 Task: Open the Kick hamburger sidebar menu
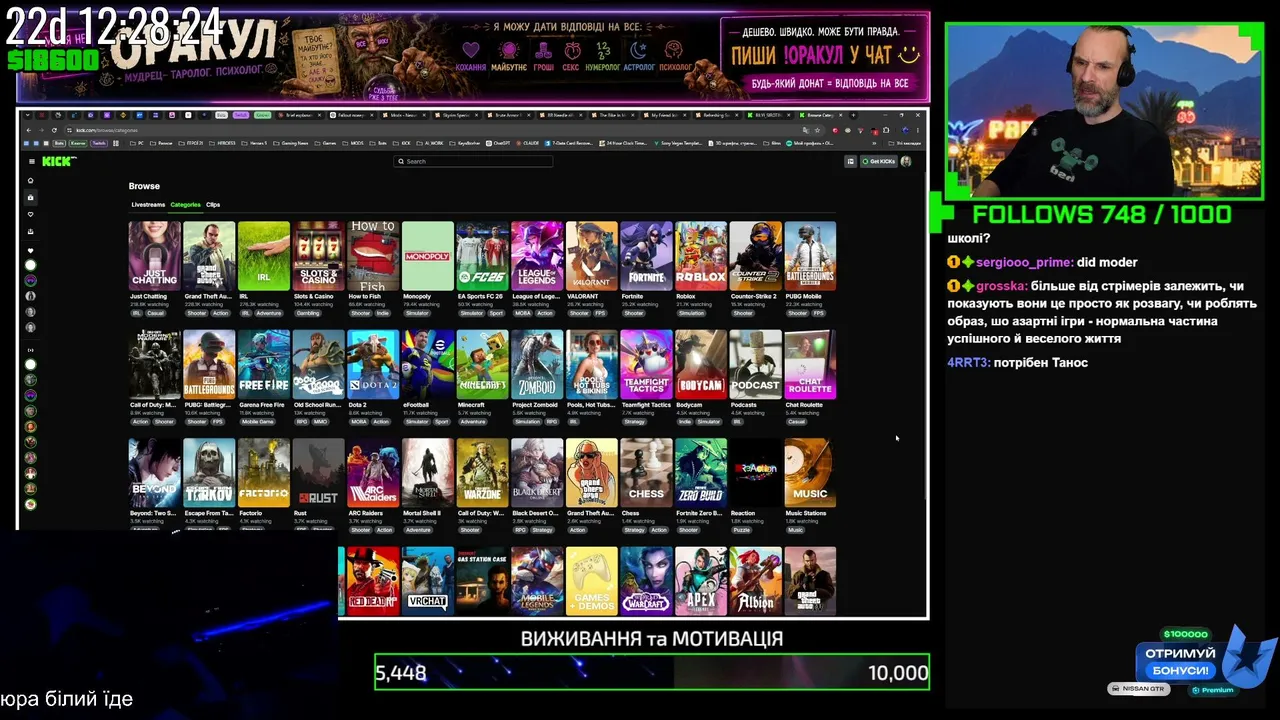pyautogui.click(x=31, y=161)
